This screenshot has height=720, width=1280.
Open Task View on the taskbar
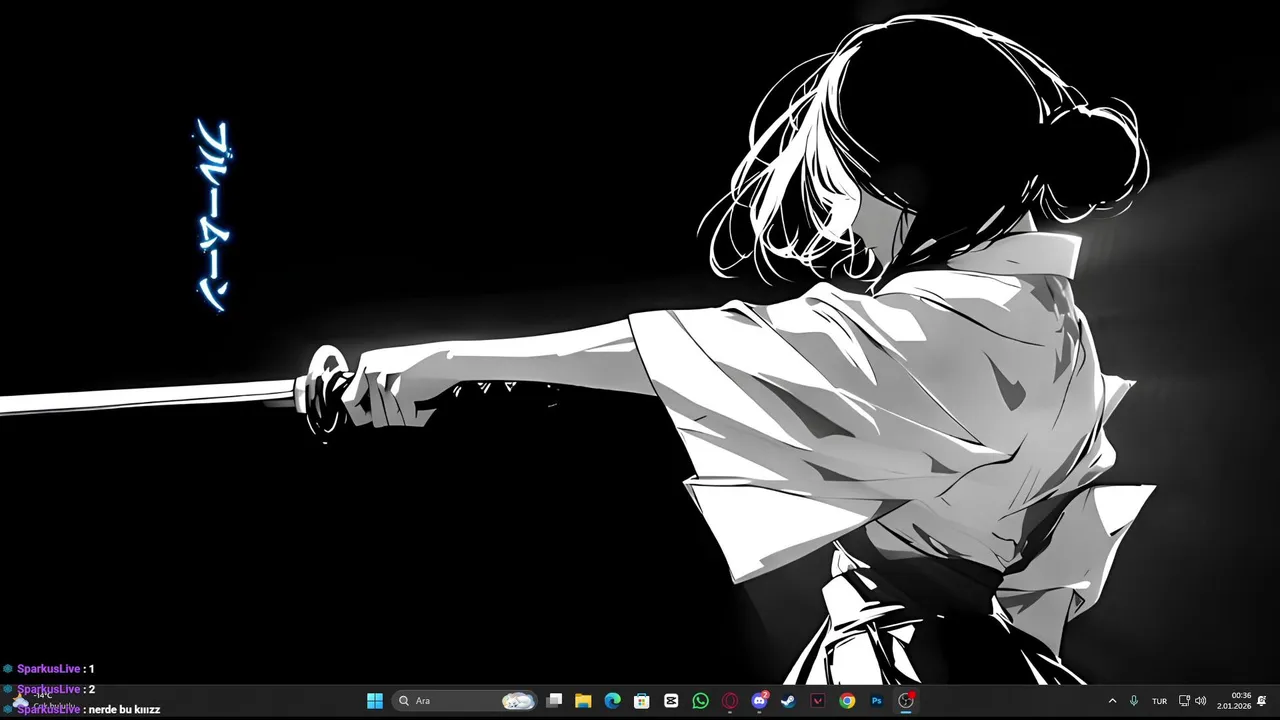coord(554,701)
